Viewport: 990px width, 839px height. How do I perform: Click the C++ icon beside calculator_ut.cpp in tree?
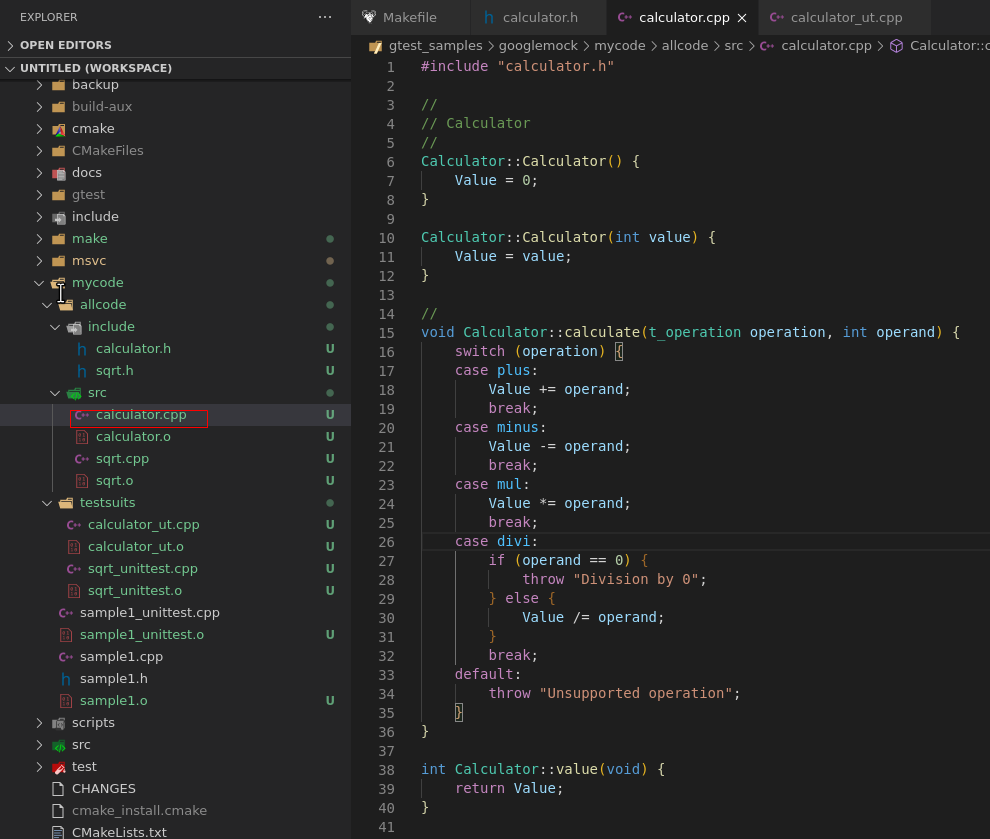tap(74, 525)
